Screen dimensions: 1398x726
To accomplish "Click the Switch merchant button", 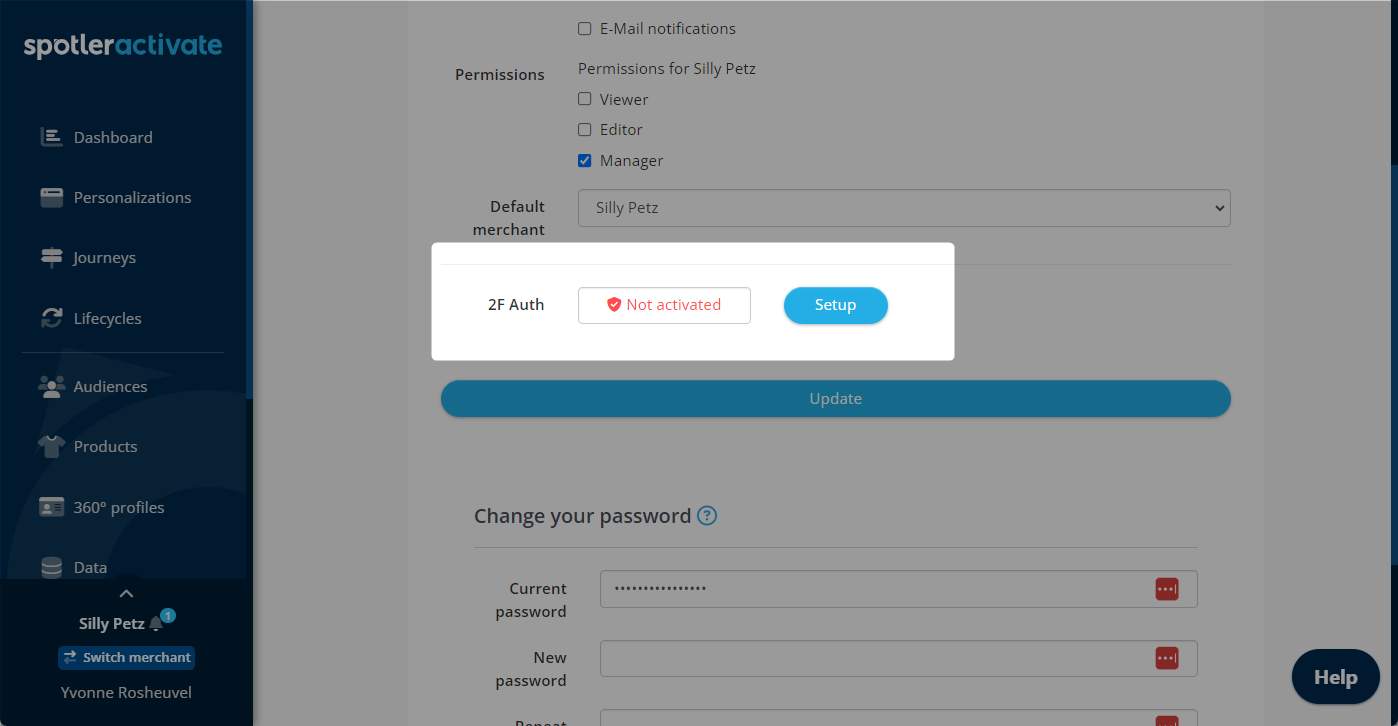I will click(126, 657).
